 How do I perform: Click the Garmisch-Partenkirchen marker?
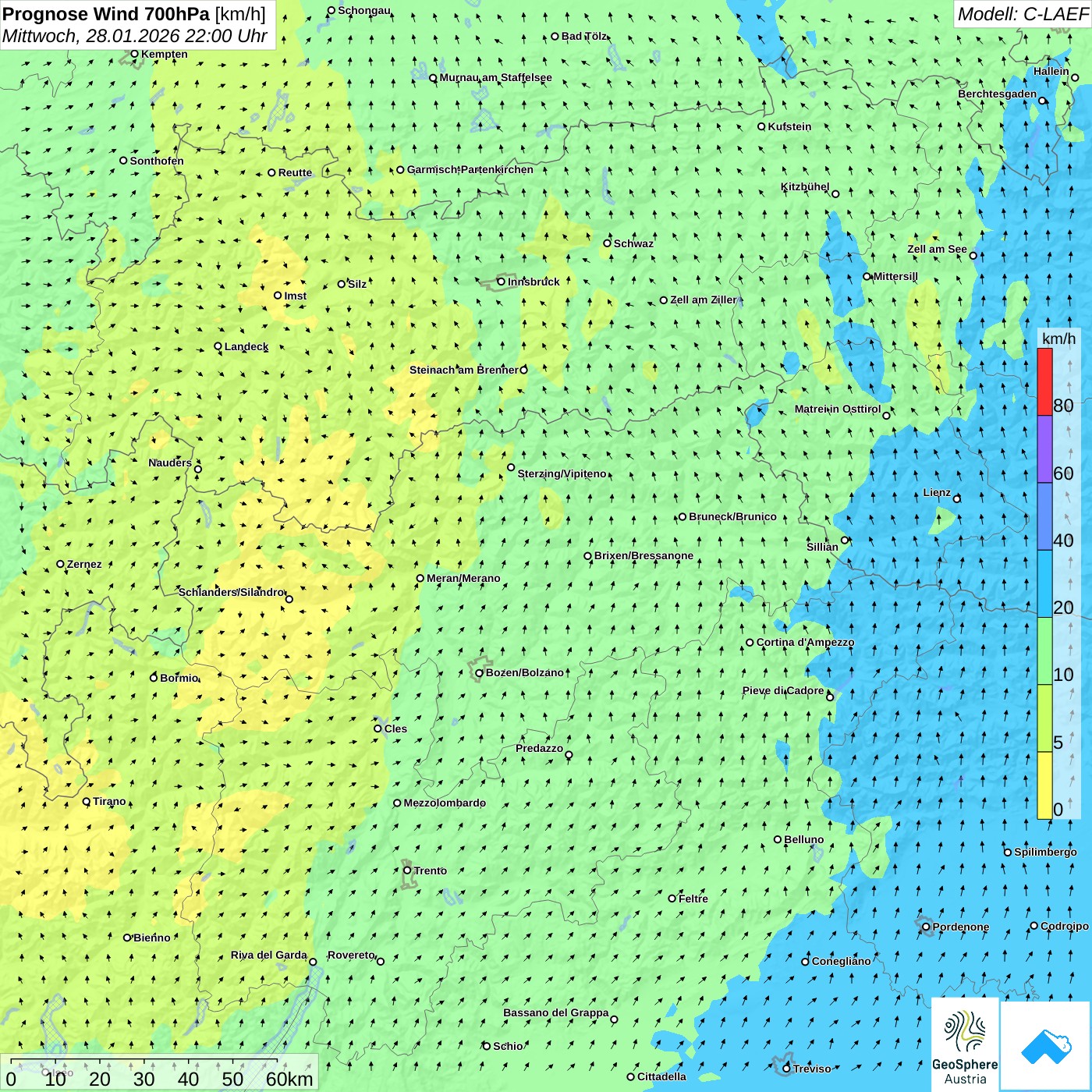400,169
